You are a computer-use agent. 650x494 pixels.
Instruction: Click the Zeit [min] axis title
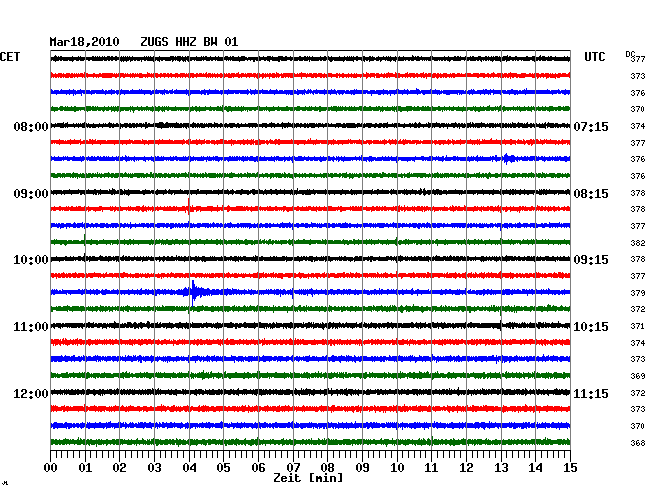coord(308,478)
